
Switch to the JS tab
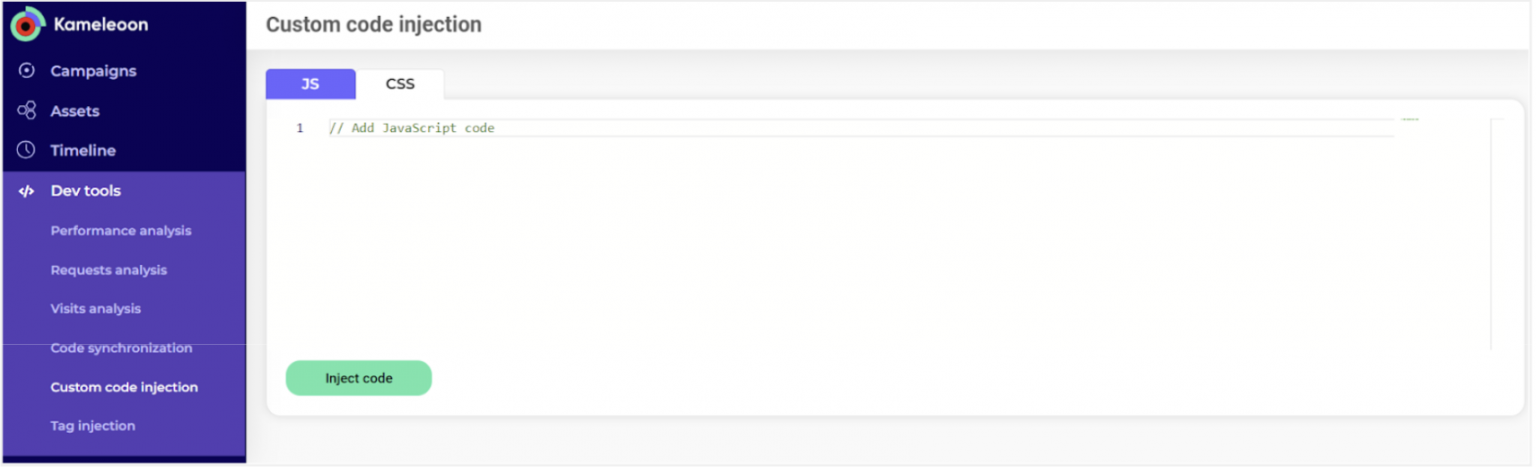tap(310, 84)
